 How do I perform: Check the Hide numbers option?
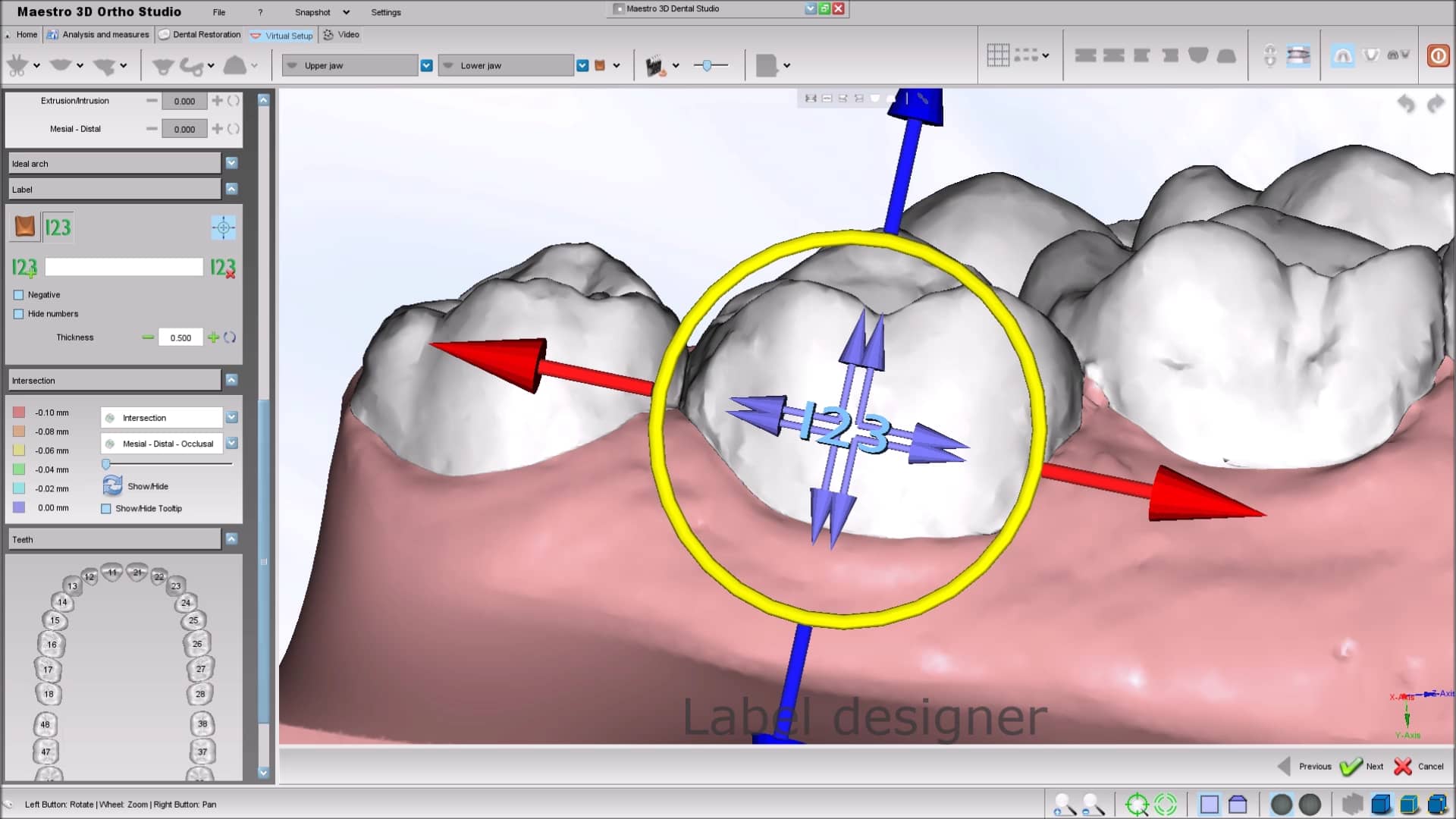(18, 313)
